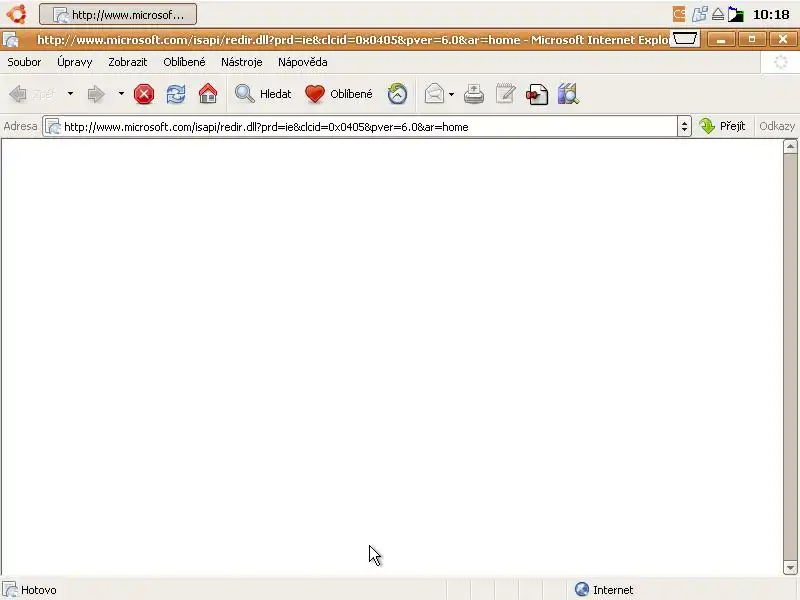Refresh the page with the reload icon
The image size is (800, 600).
[176, 94]
